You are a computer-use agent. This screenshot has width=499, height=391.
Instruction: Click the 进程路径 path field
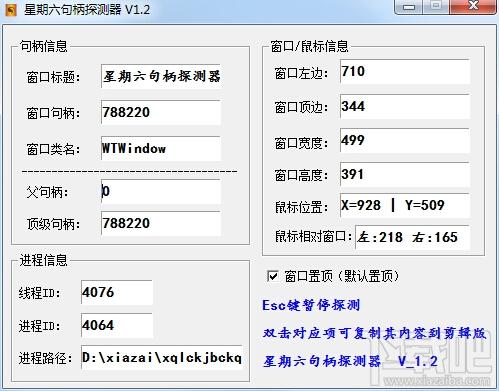coord(162,357)
